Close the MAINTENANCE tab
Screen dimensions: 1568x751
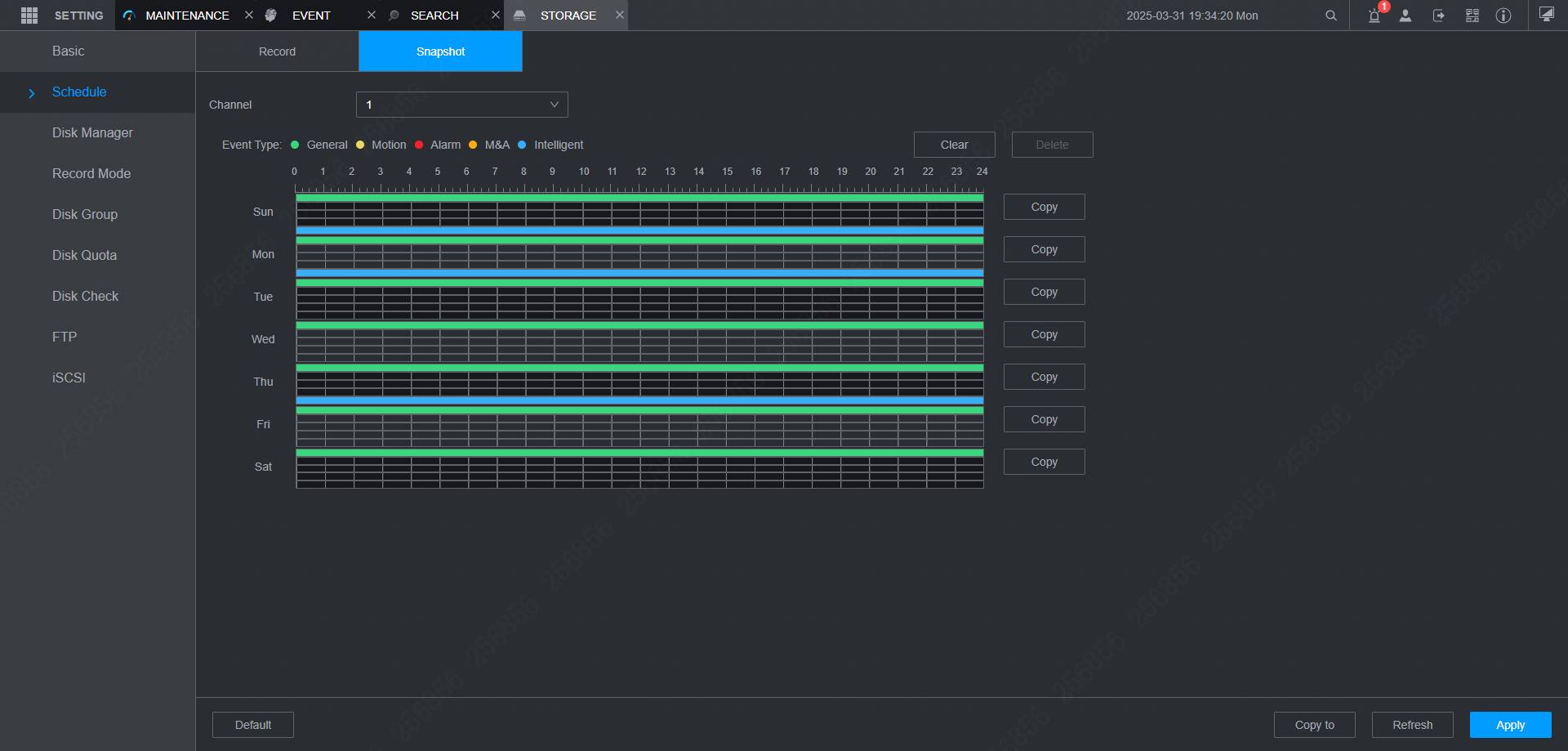pos(249,15)
